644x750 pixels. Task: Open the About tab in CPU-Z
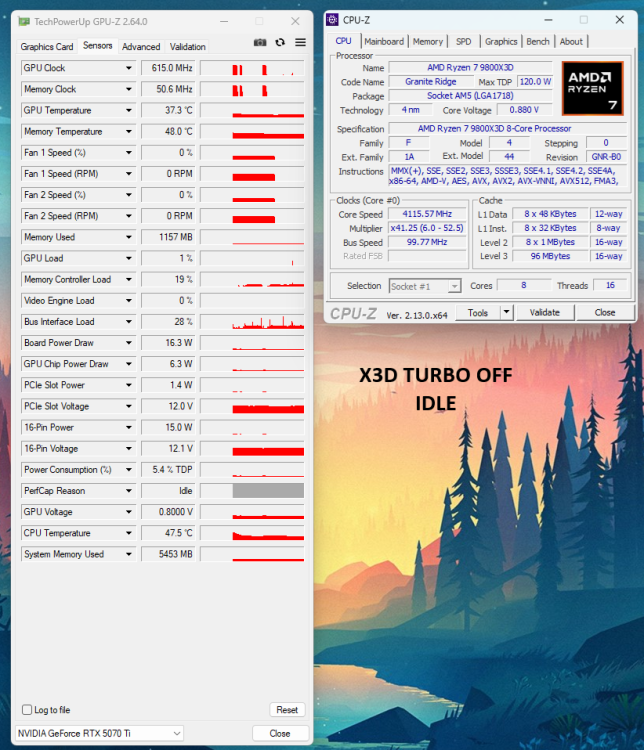pos(571,42)
